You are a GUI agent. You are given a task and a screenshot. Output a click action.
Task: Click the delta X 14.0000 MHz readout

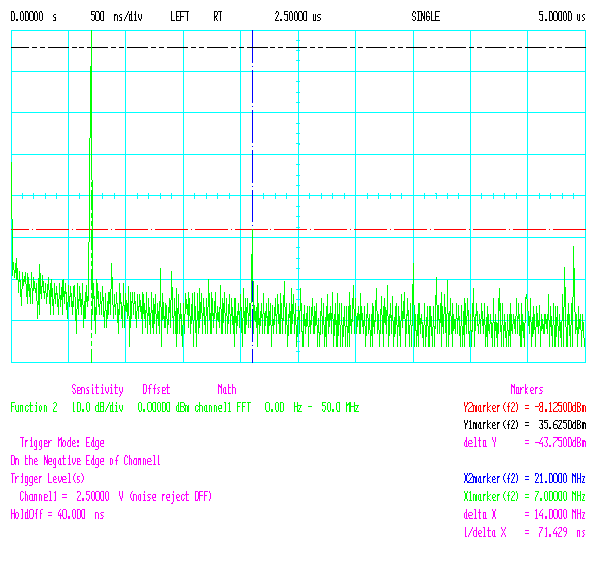pos(525,514)
